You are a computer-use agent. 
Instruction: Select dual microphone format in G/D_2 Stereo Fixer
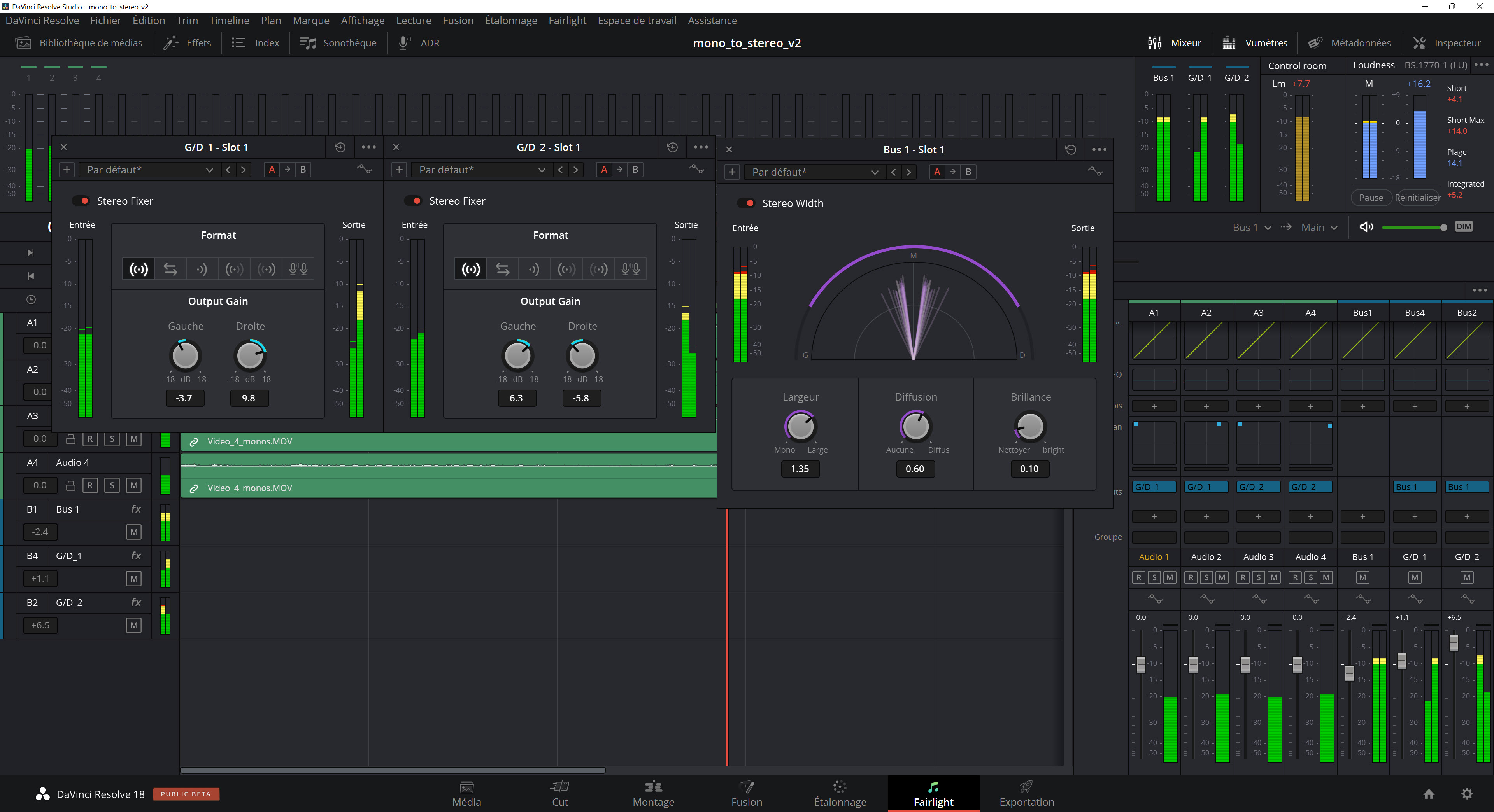[630, 269]
